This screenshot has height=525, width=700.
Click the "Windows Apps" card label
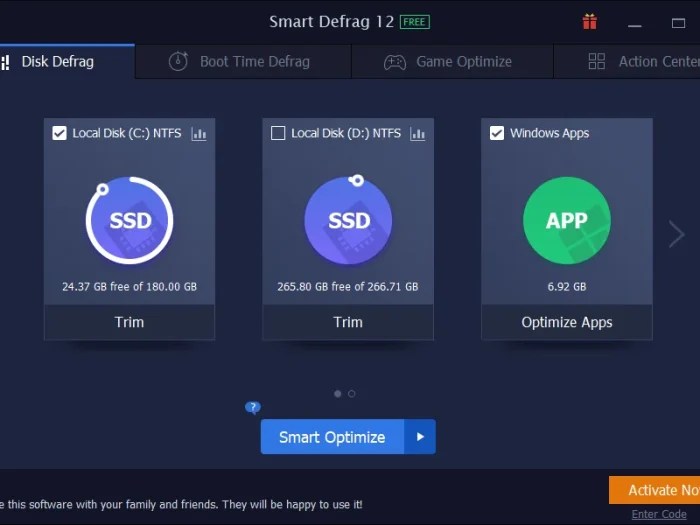pos(550,133)
